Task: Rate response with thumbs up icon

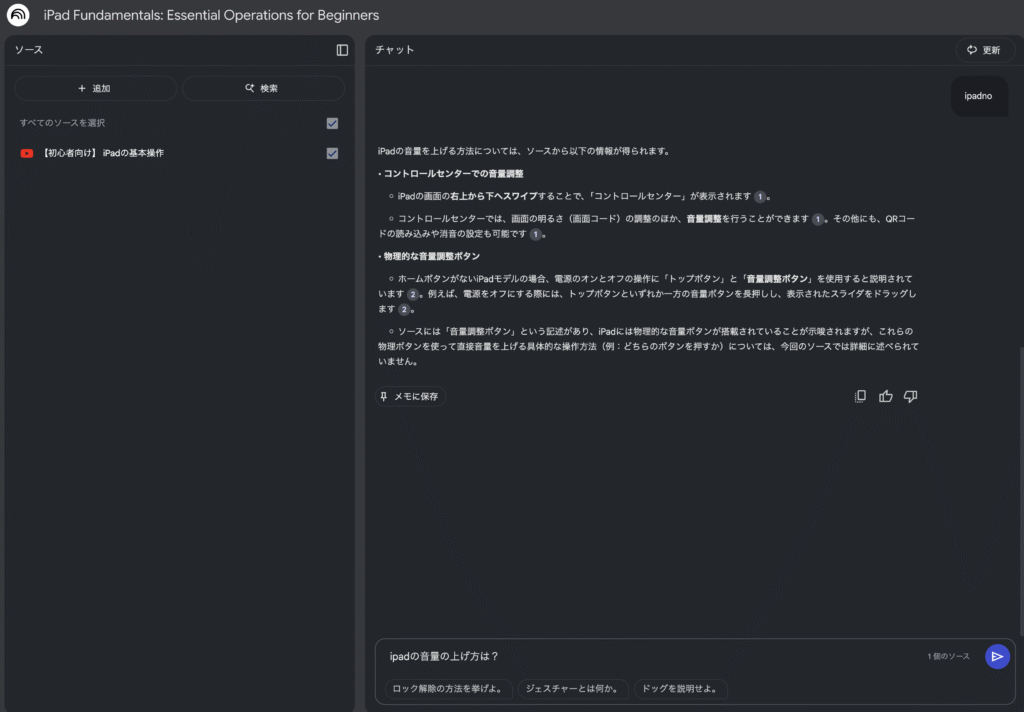Action: 886,396
